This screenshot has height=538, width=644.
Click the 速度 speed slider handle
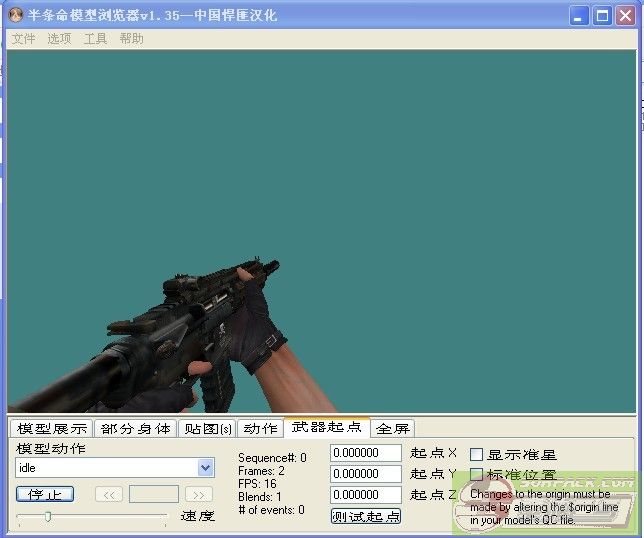pyautogui.click(x=47, y=516)
